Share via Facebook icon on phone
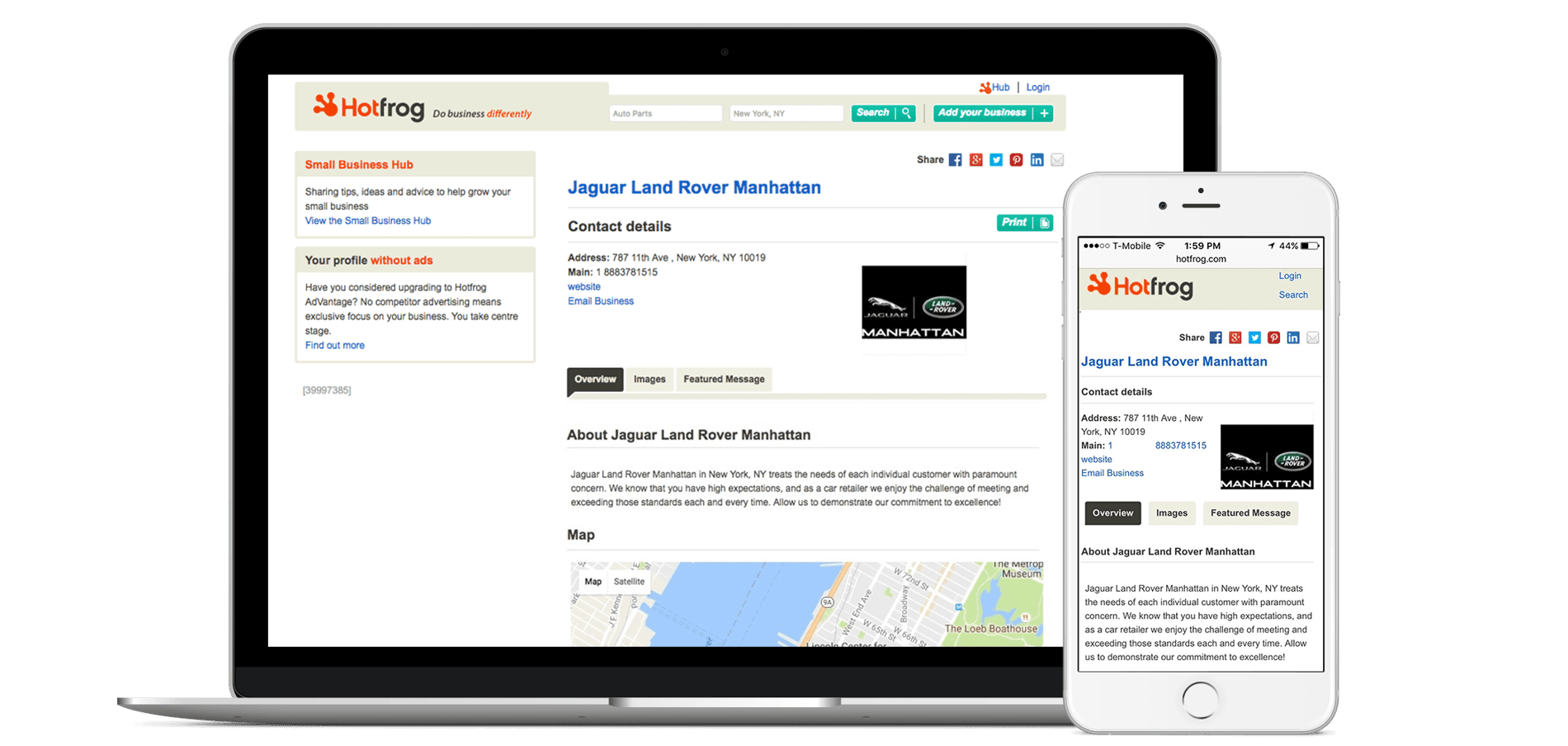The height and width of the screenshot is (746, 1568). 1216,338
